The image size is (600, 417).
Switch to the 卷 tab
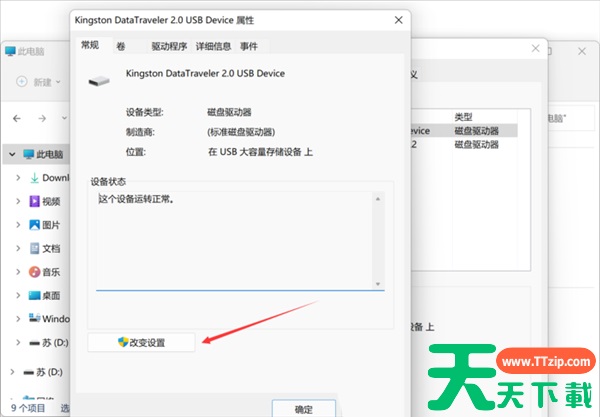[121, 47]
